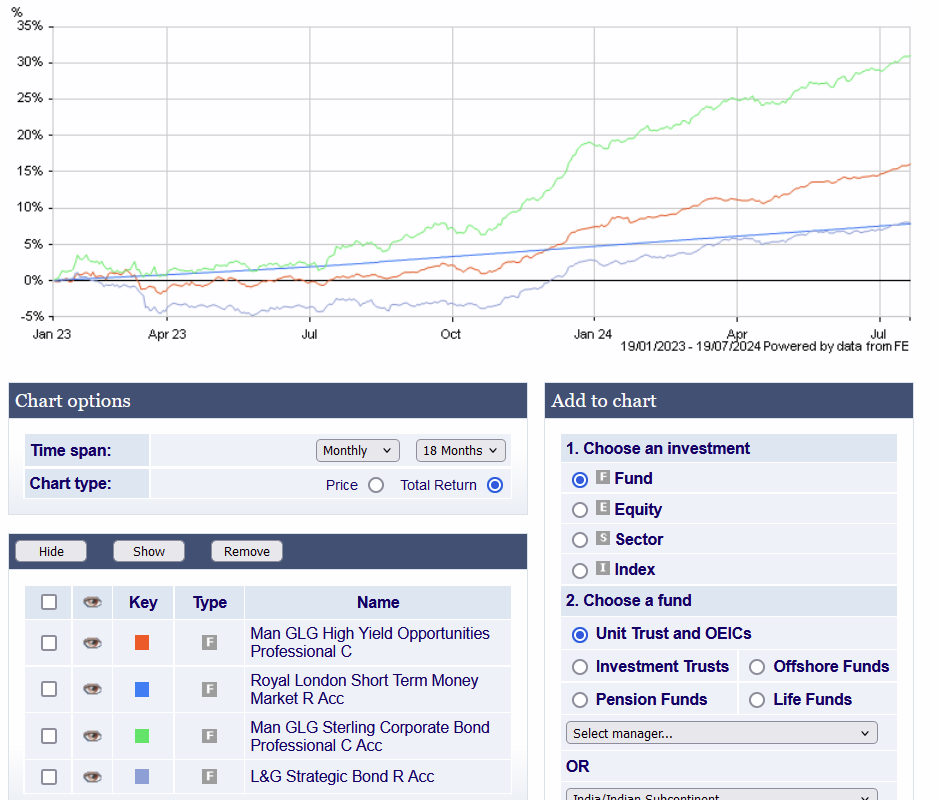
Task: Select the Offshore Funds radio option
Action: click(757, 667)
